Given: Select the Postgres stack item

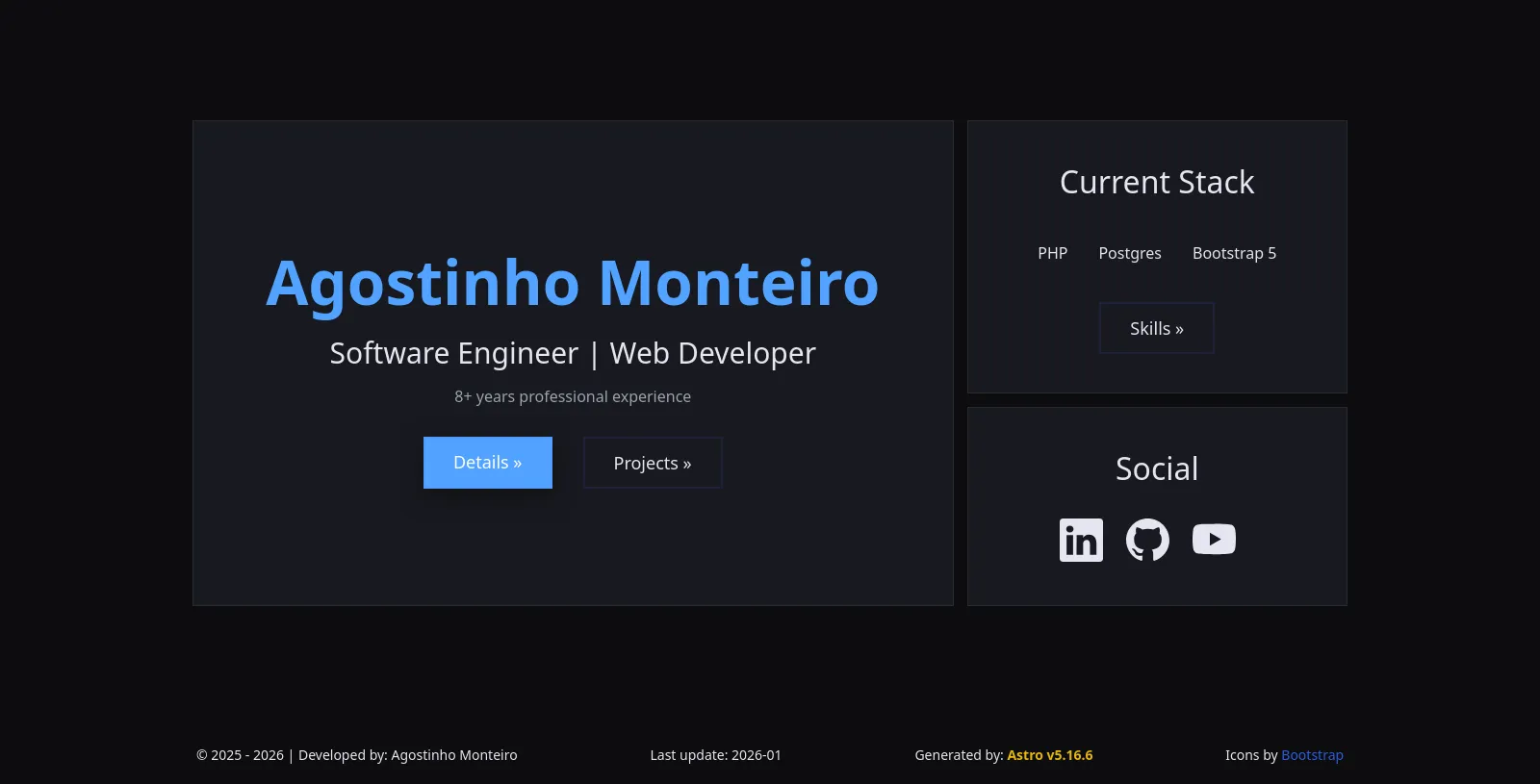Looking at the screenshot, I should point(1130,253).
